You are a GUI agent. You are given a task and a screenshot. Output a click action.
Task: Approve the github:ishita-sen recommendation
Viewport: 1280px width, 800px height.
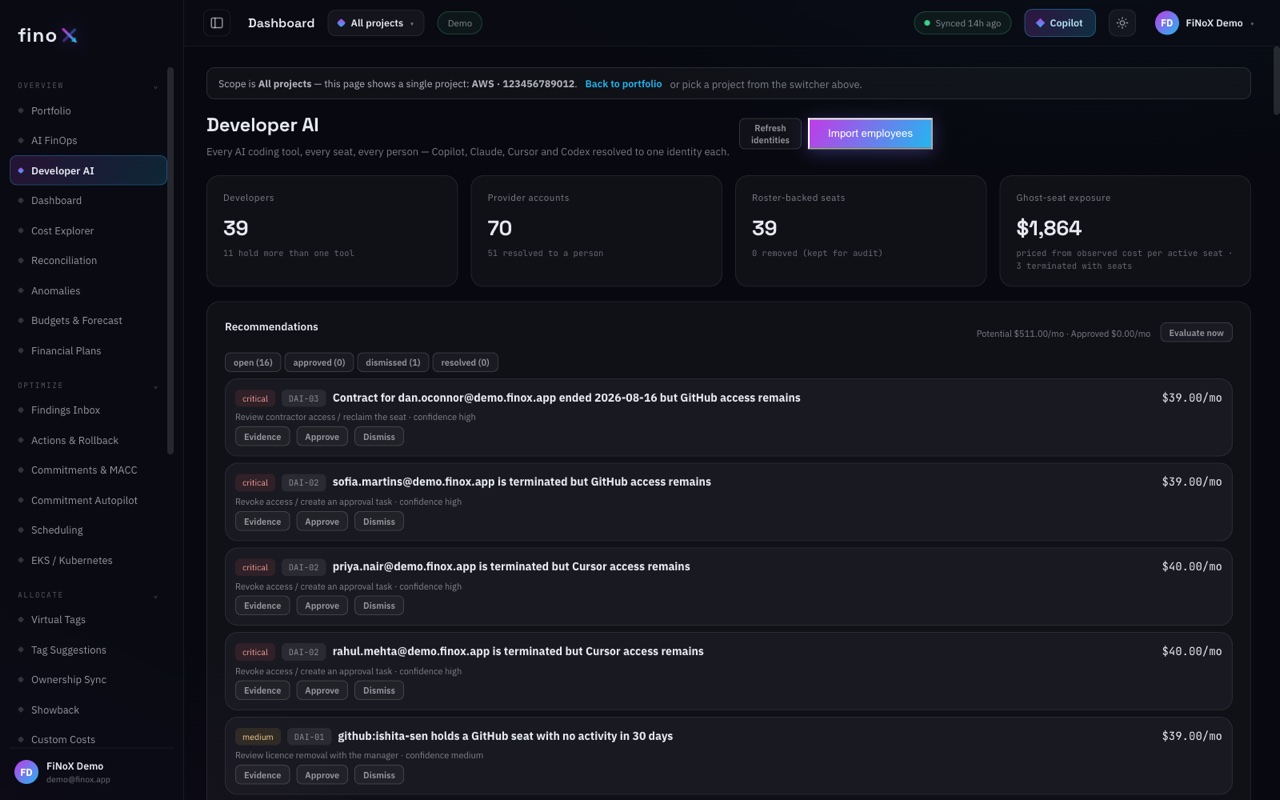322,775
